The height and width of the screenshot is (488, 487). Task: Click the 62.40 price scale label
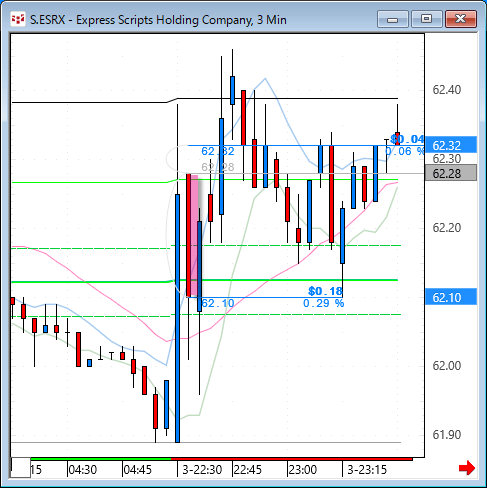[x=447, y=90]
